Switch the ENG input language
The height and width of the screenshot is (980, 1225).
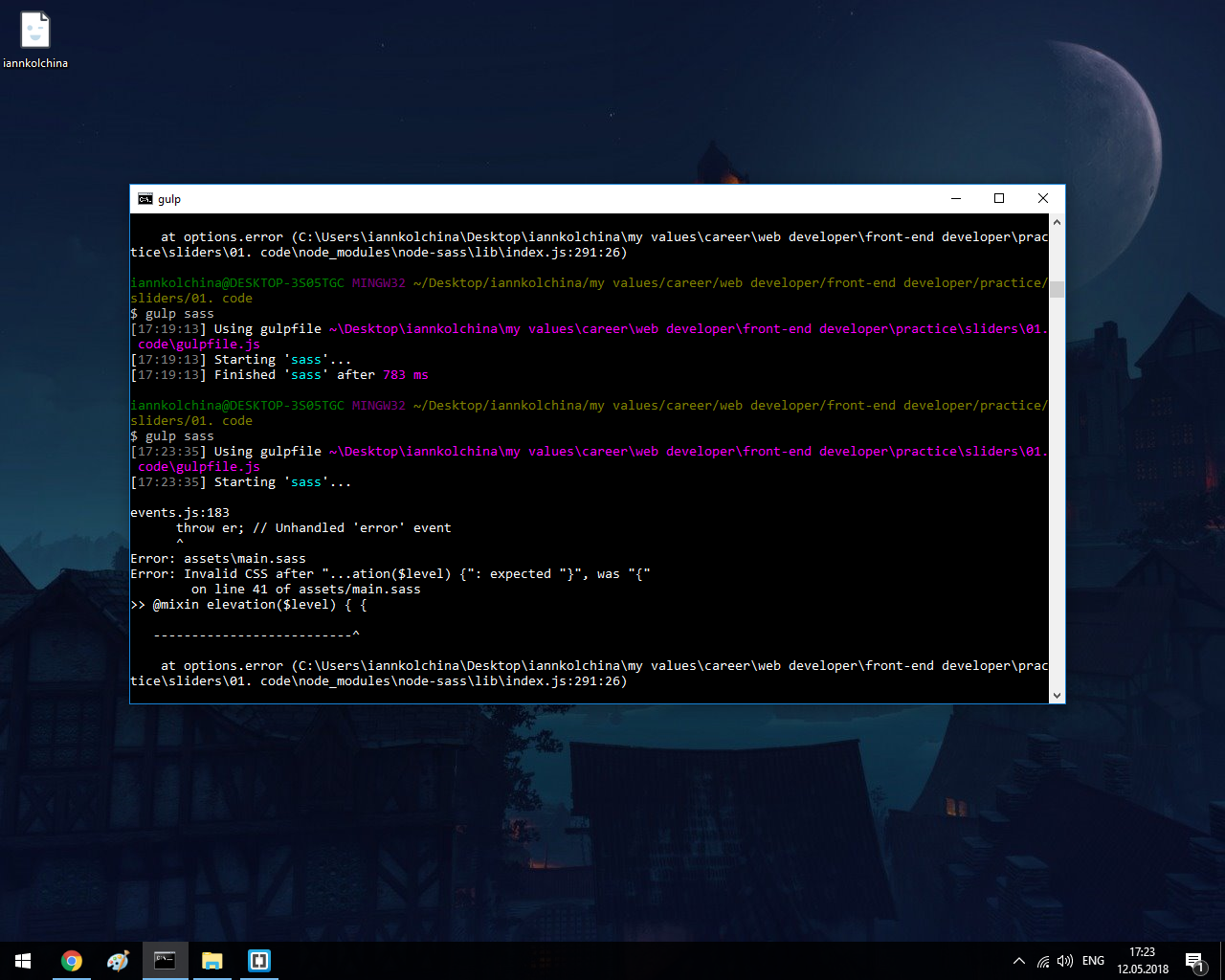click(1093, 961)
